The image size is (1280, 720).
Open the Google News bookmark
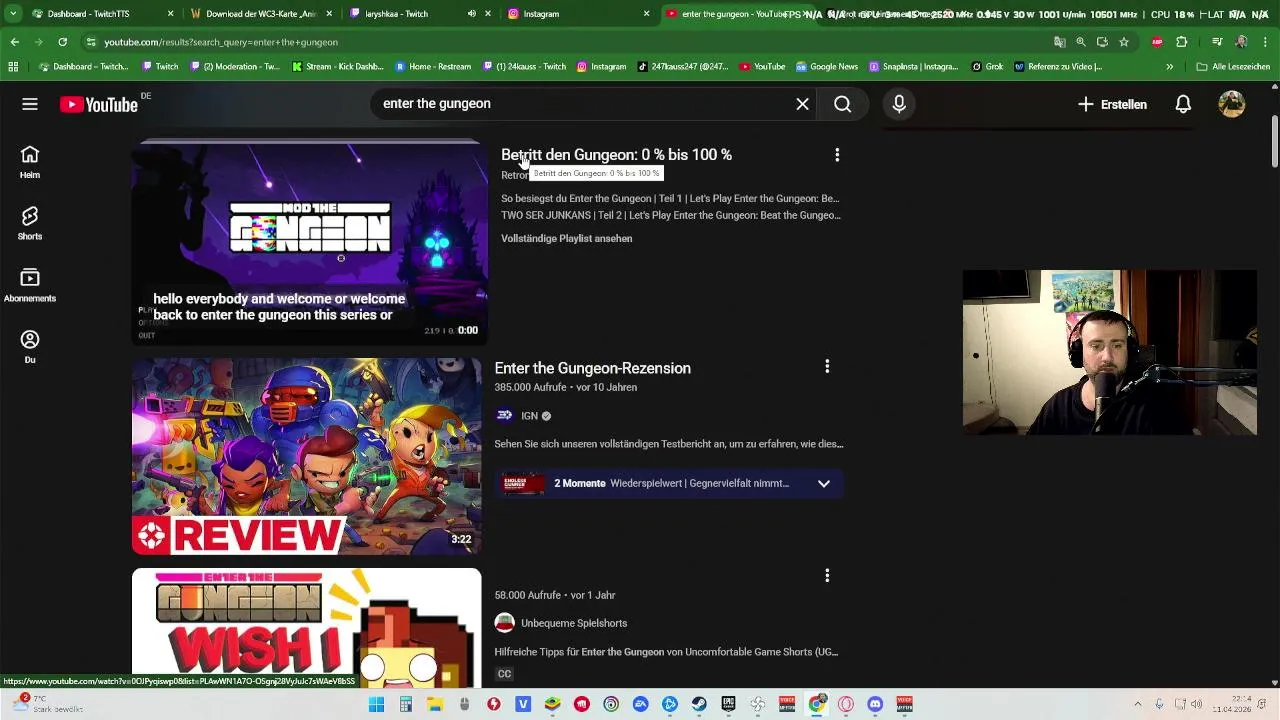coord(826,67)
